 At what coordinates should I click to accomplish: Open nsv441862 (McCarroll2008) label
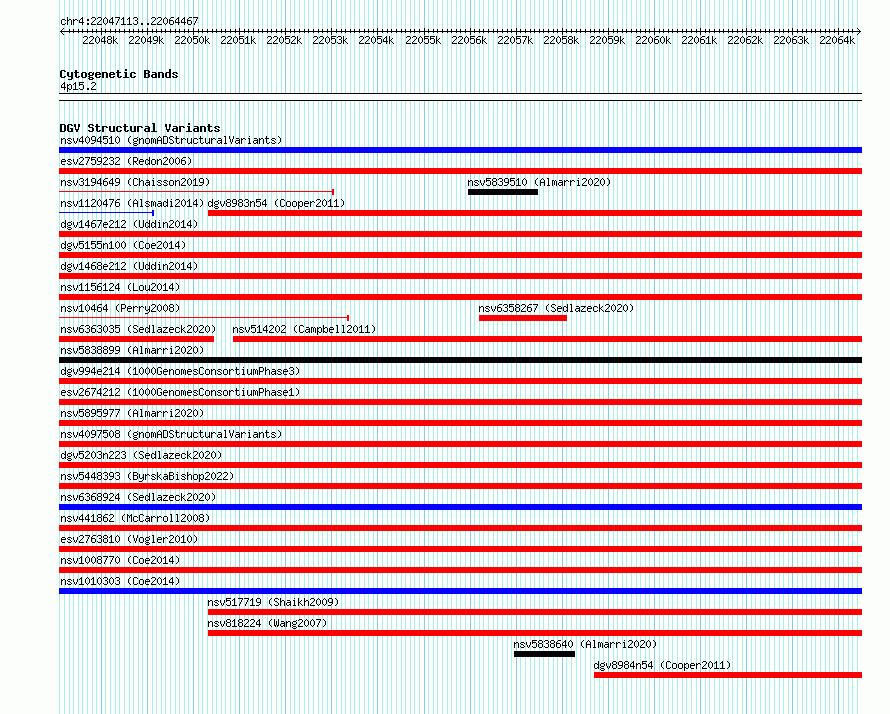point(135,518)
